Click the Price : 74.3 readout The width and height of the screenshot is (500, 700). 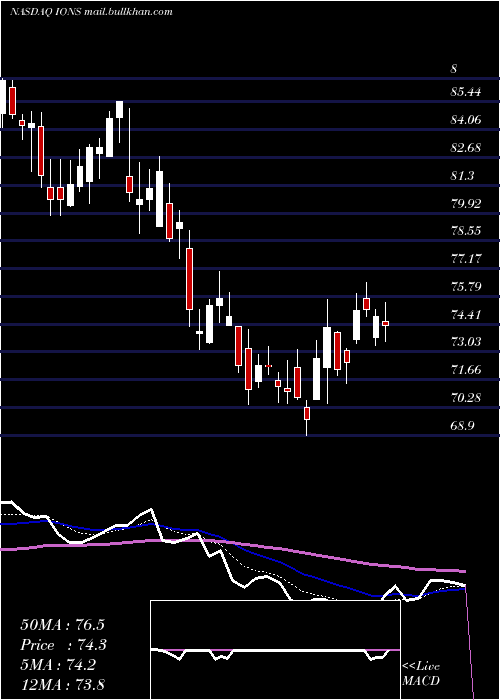(x=63, y=645)
